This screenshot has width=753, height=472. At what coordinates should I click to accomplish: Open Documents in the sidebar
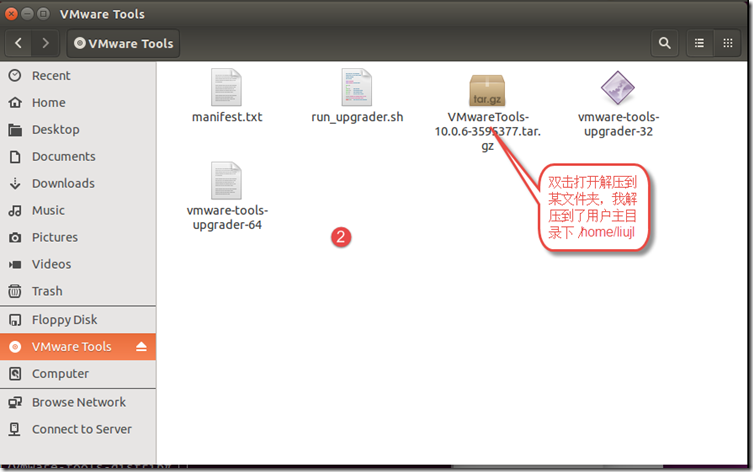click(x=78, y=156)
